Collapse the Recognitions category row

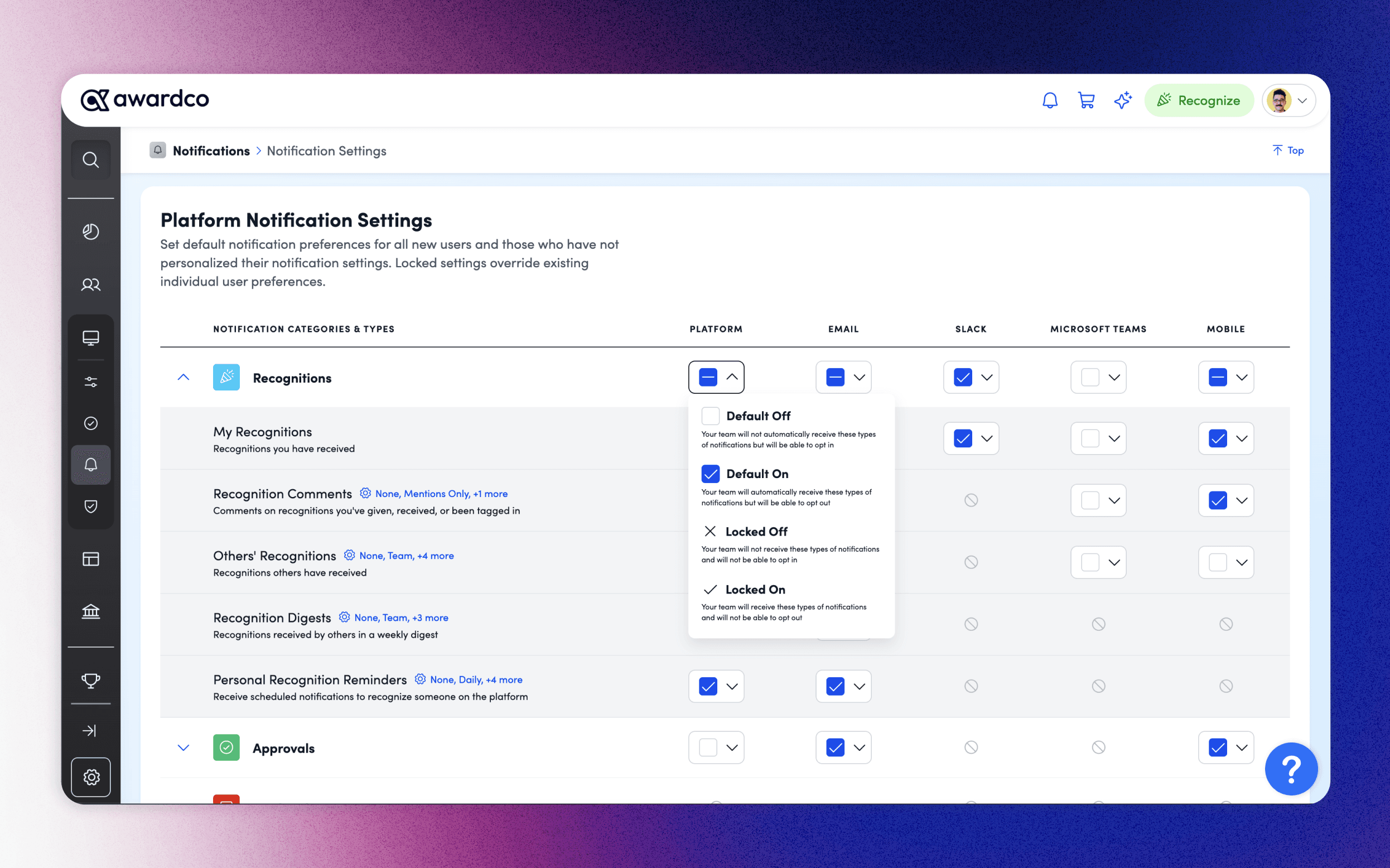[183, 377]
